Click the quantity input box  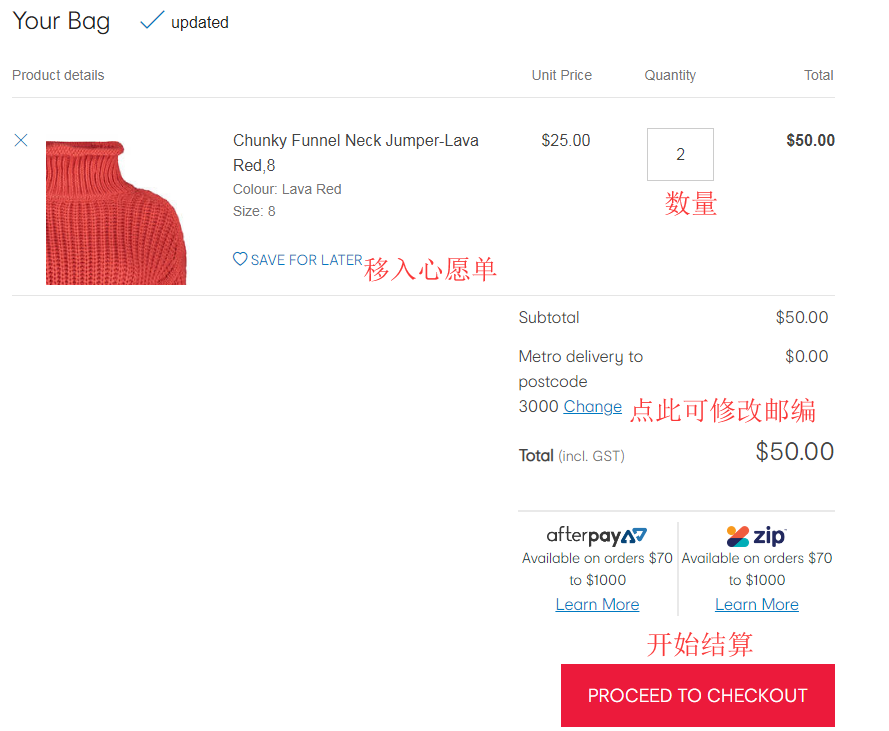click(x=680, y=154)
